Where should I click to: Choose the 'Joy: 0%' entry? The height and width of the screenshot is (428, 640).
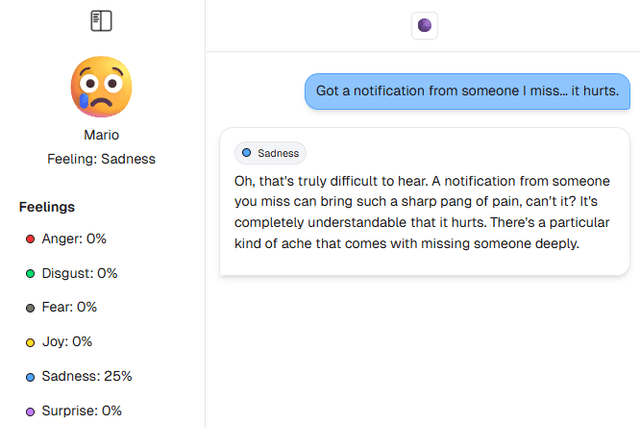click(x=67, y=342)
